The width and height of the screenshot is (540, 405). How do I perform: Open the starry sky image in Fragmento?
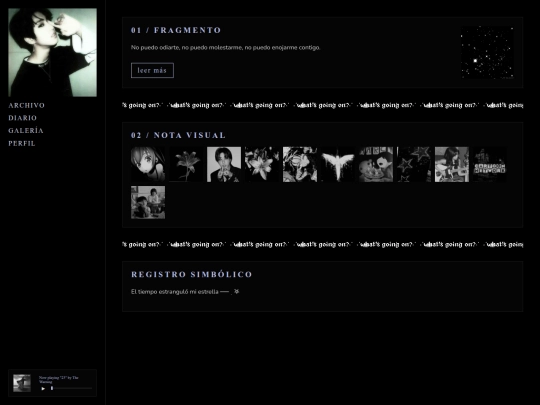coord(487,52)
